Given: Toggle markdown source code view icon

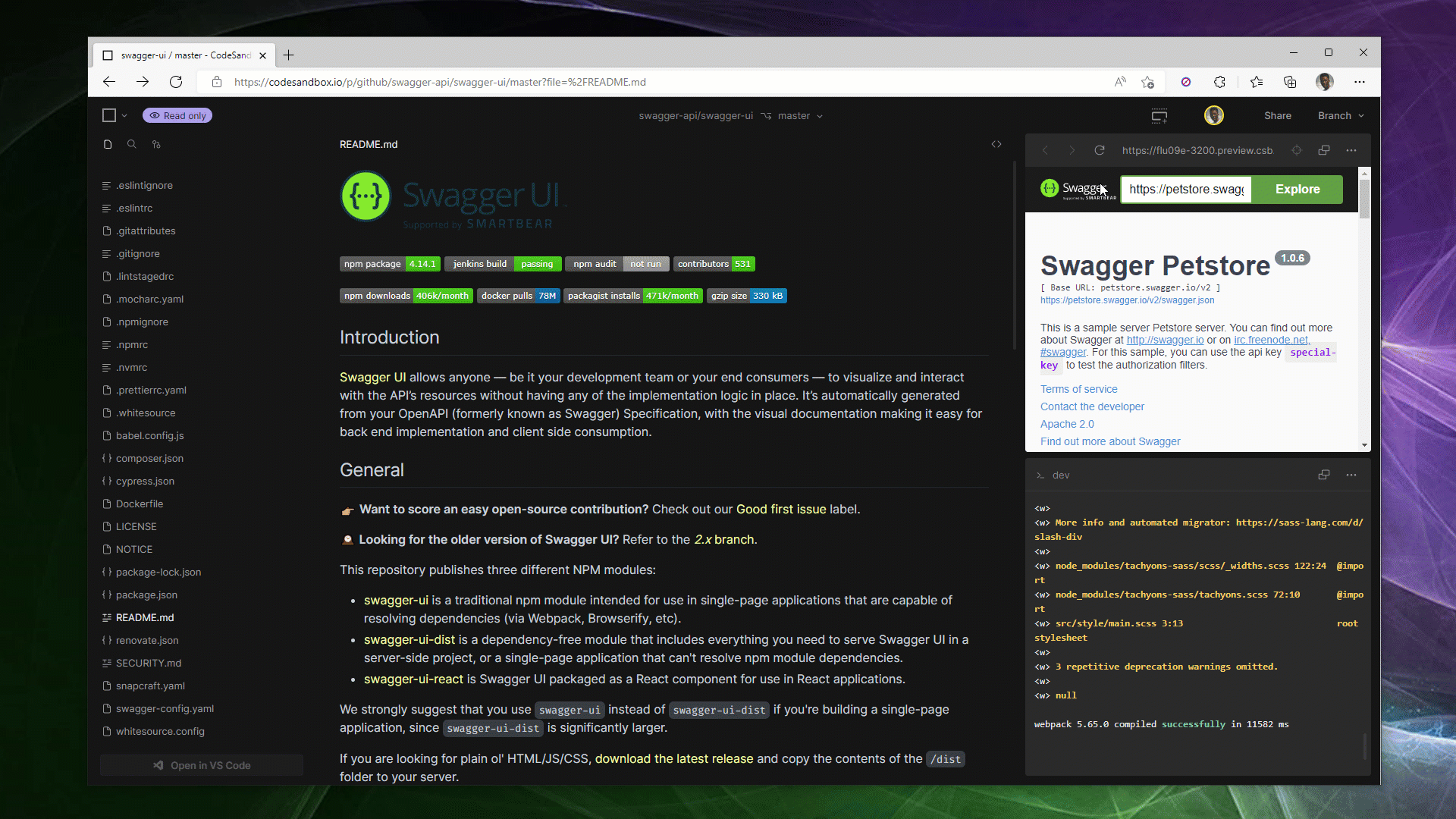Looking at the screenshot, I should pyautogui.click(x=996, y=144).
